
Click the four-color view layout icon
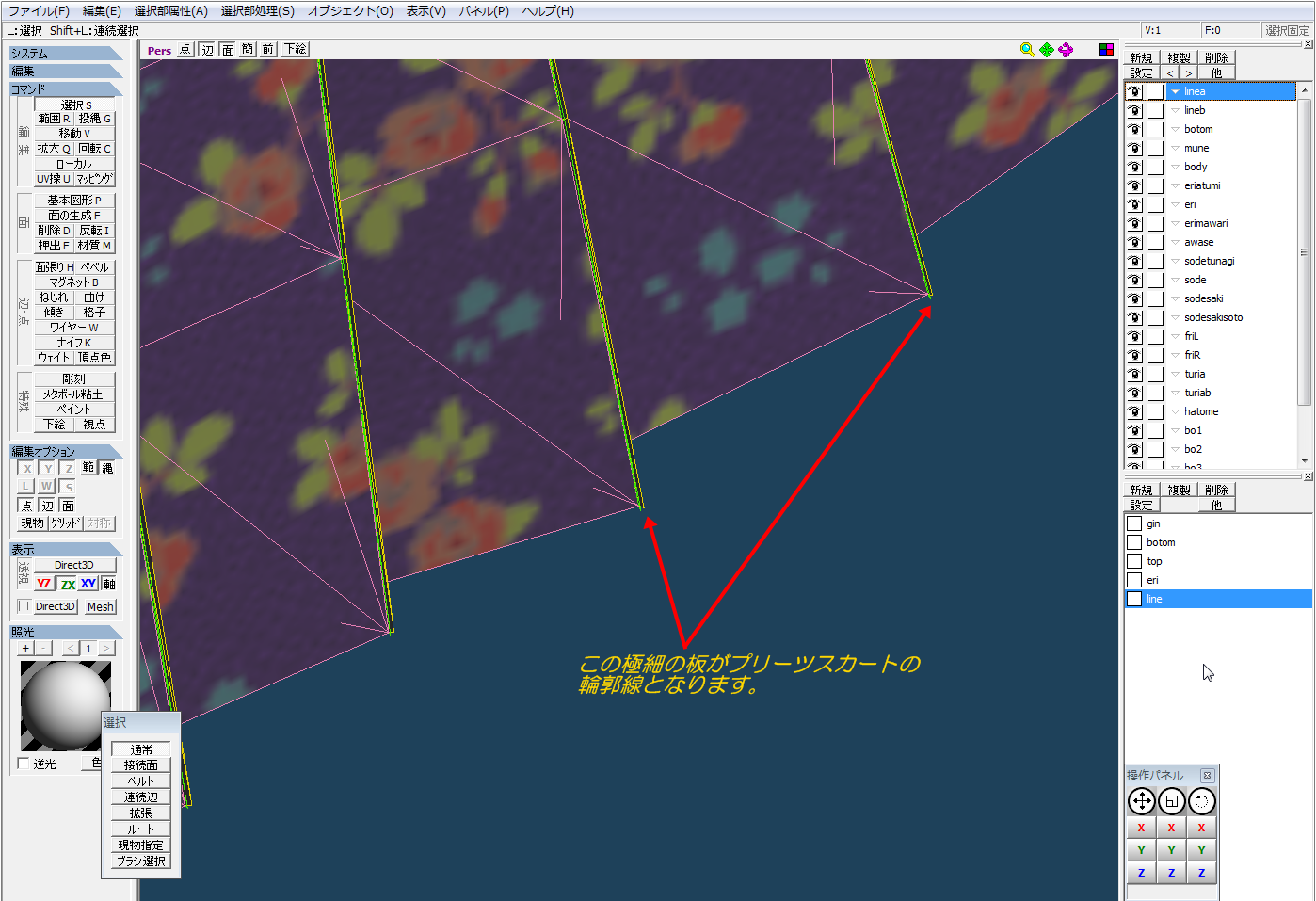pyautogui.click(x=1106, y=49)
